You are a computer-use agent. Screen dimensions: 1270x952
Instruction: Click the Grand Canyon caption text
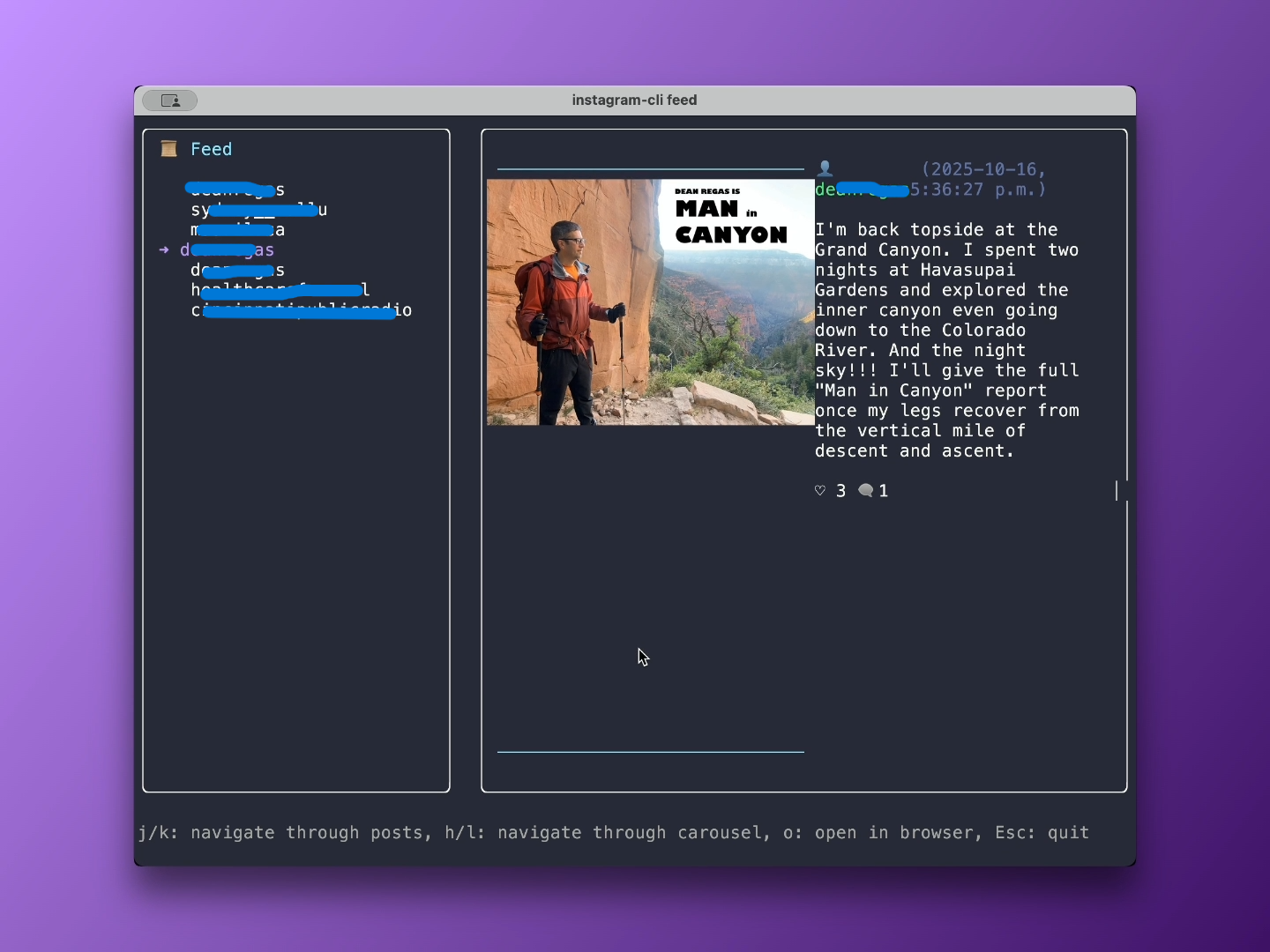(944, 339)
